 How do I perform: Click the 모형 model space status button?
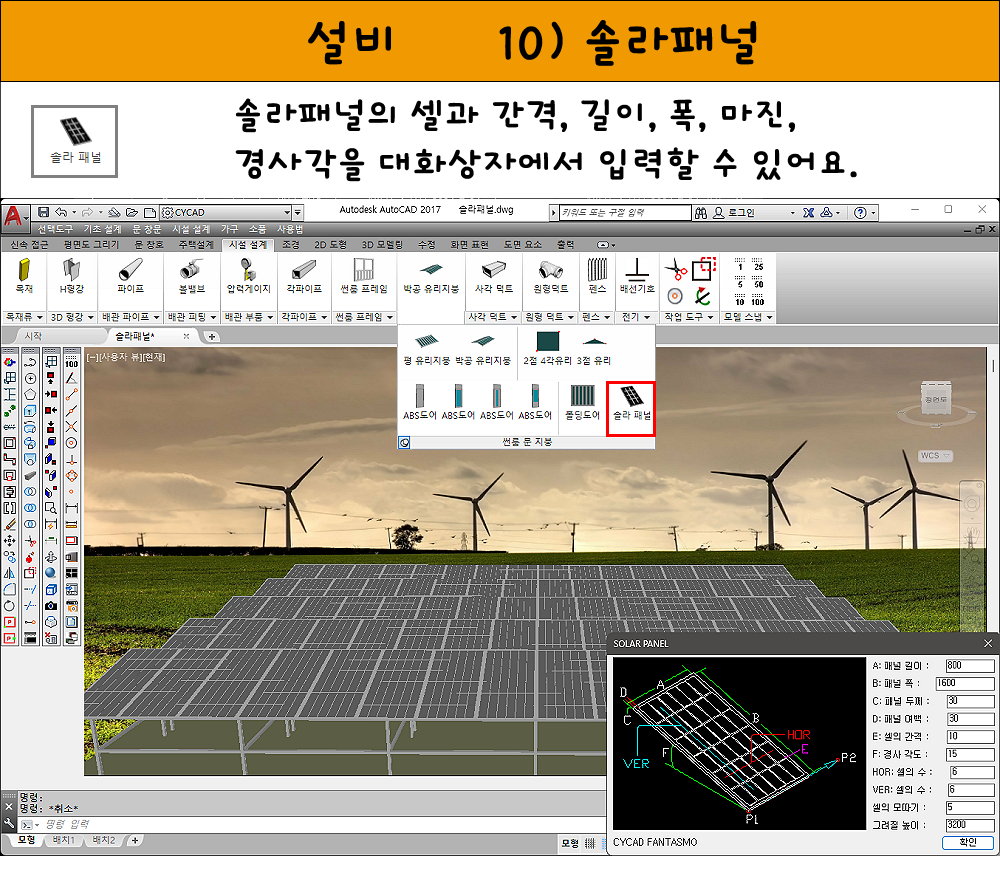(570, 844)
